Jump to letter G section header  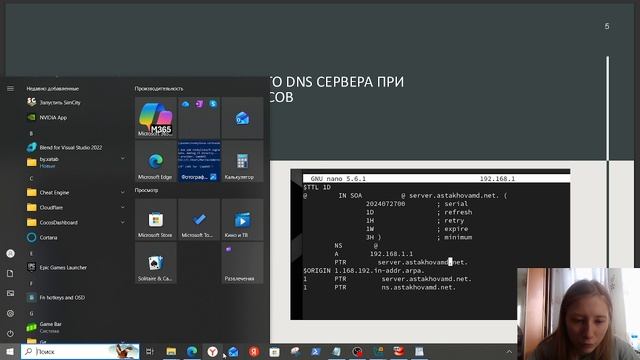pyautogui.click(x=31, y=313)
